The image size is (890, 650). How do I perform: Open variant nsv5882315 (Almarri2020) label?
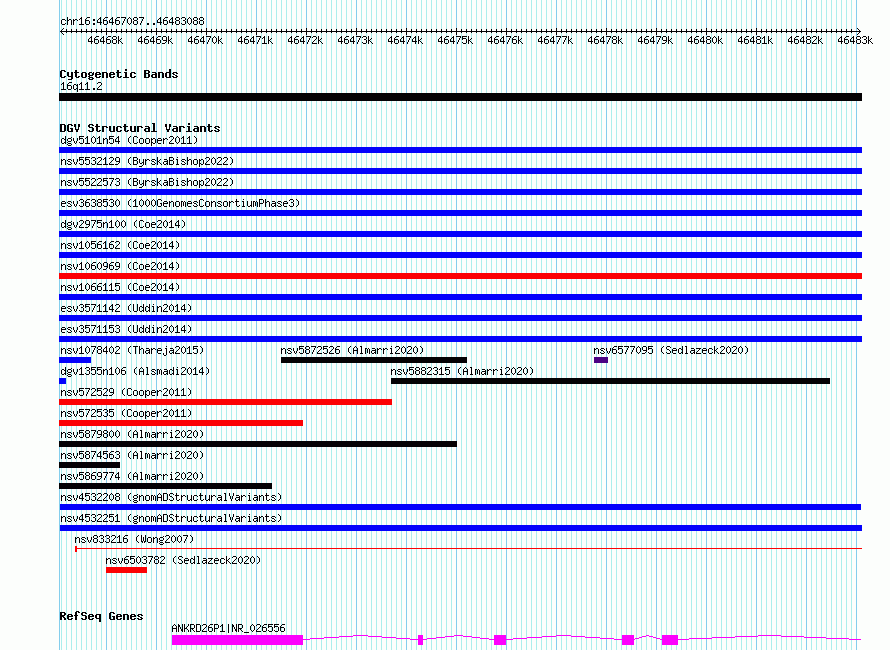[462, 371]
